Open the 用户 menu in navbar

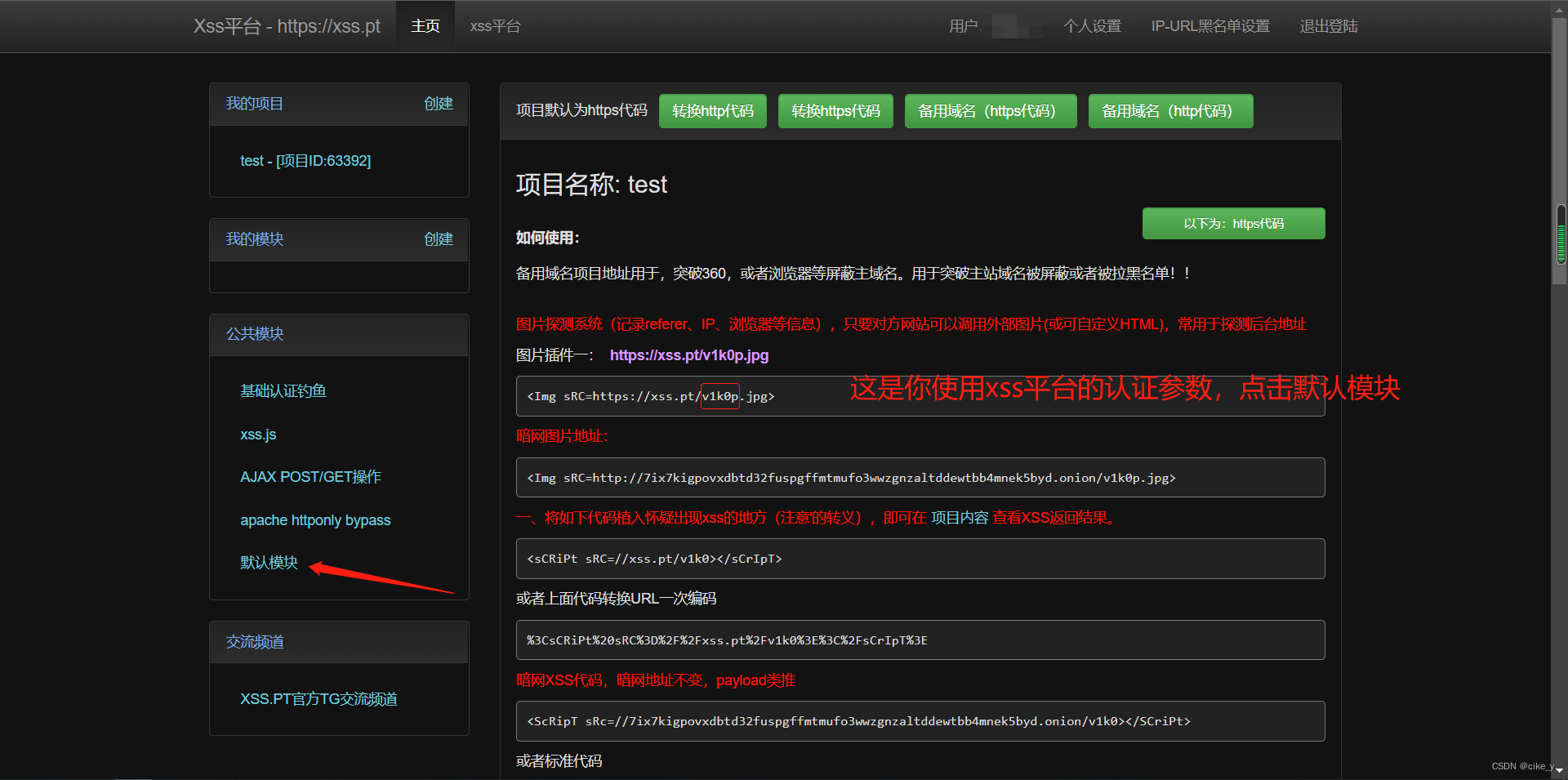coord(964,26)
